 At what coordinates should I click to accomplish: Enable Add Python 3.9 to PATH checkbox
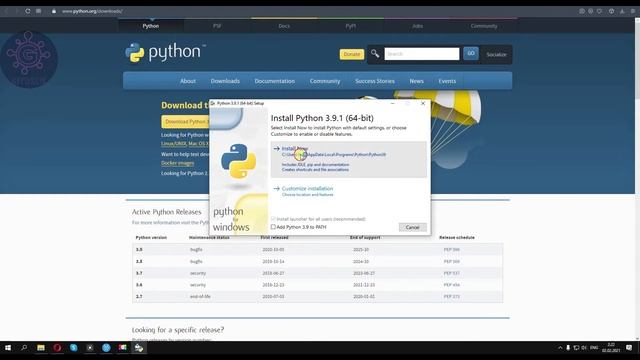pos(273,227)
